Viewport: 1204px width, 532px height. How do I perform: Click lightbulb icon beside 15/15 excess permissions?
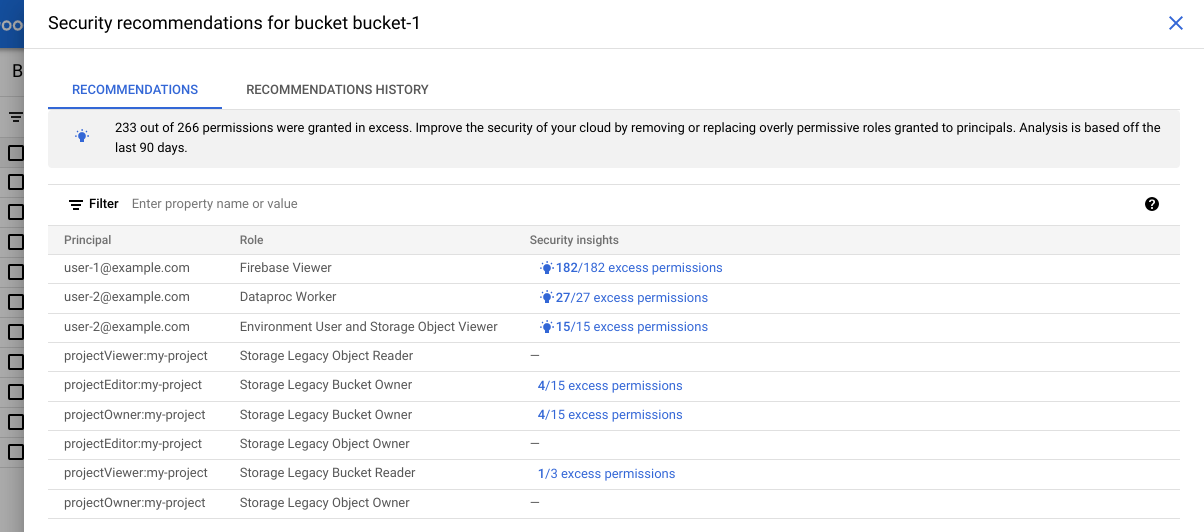coord(547,327)
